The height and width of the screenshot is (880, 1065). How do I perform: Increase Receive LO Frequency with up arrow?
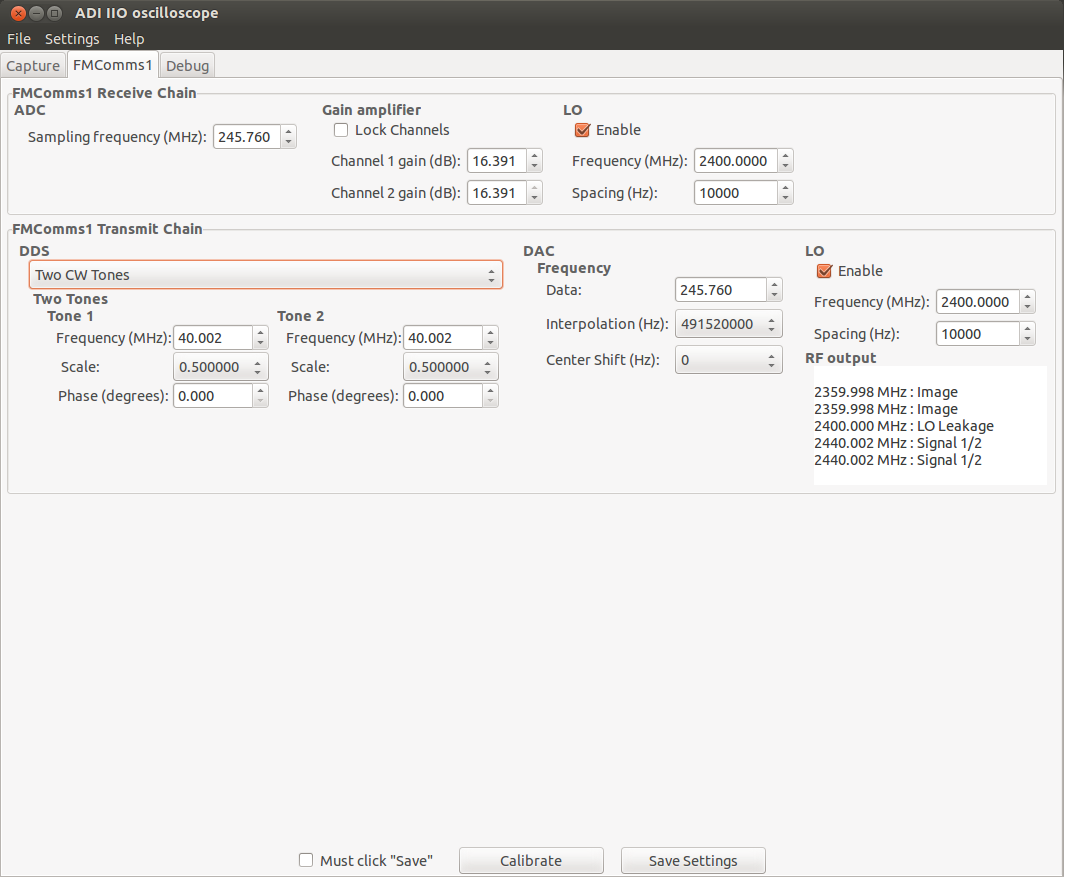(786, 155)
